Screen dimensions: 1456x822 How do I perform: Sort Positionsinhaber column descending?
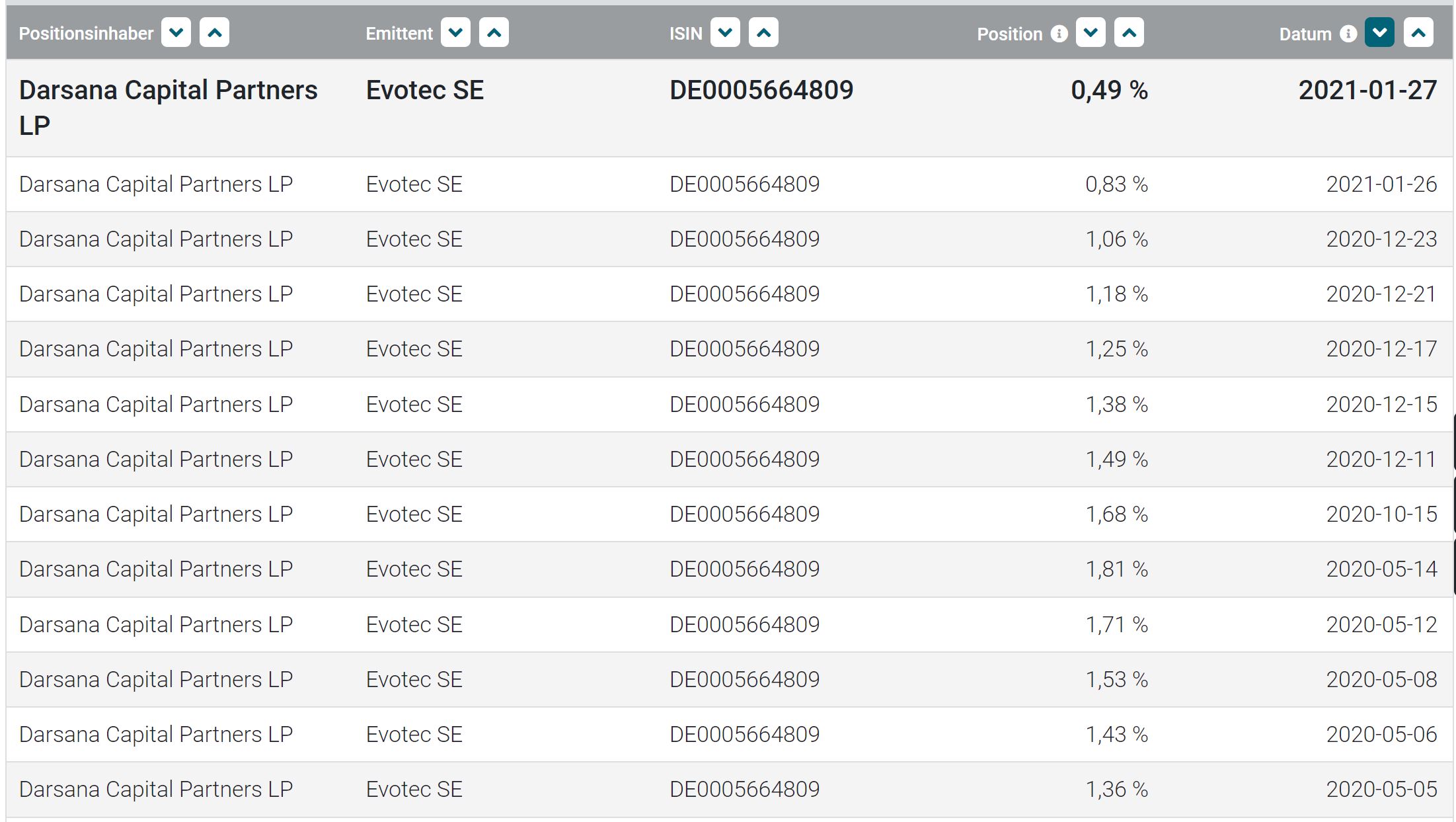coord(175,32)
